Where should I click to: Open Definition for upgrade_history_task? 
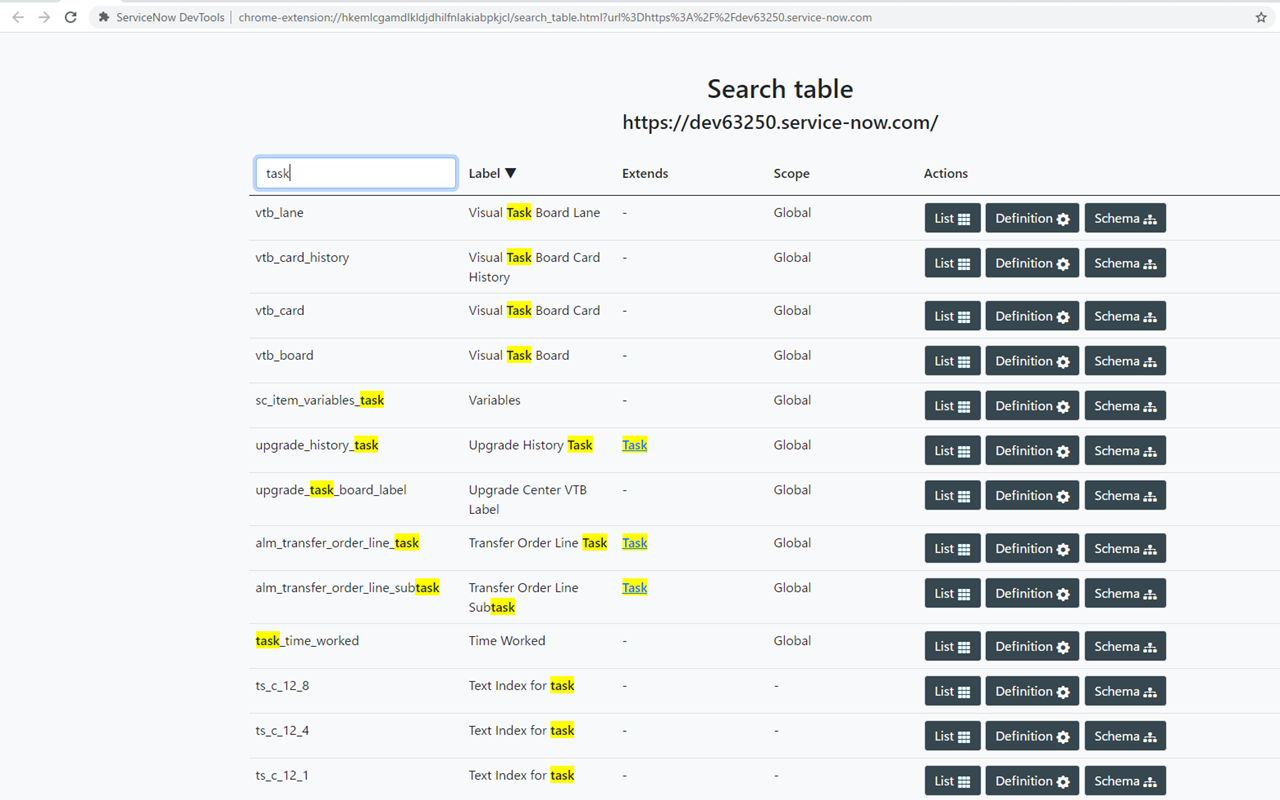coord(1032,451)
